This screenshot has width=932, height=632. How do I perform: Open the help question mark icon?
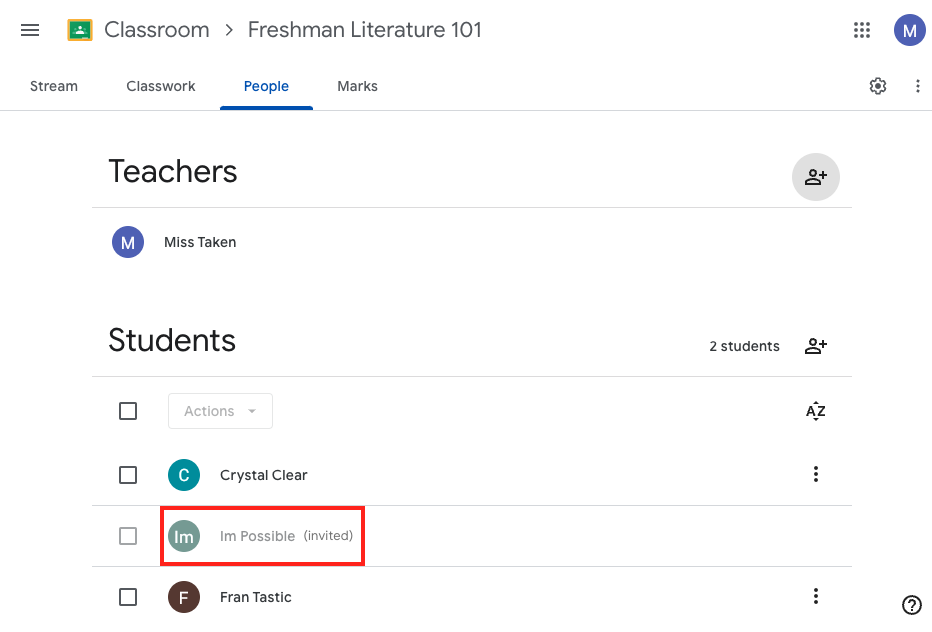click(x=912, y=605)
